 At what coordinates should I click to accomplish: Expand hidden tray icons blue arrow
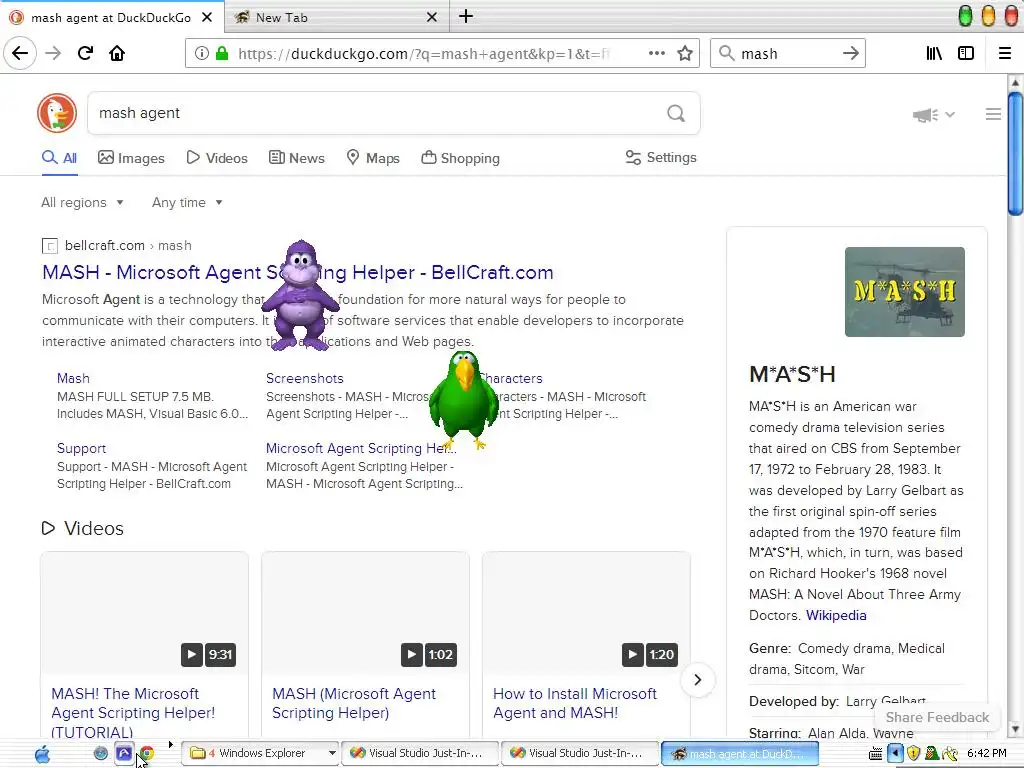(895, 754)
